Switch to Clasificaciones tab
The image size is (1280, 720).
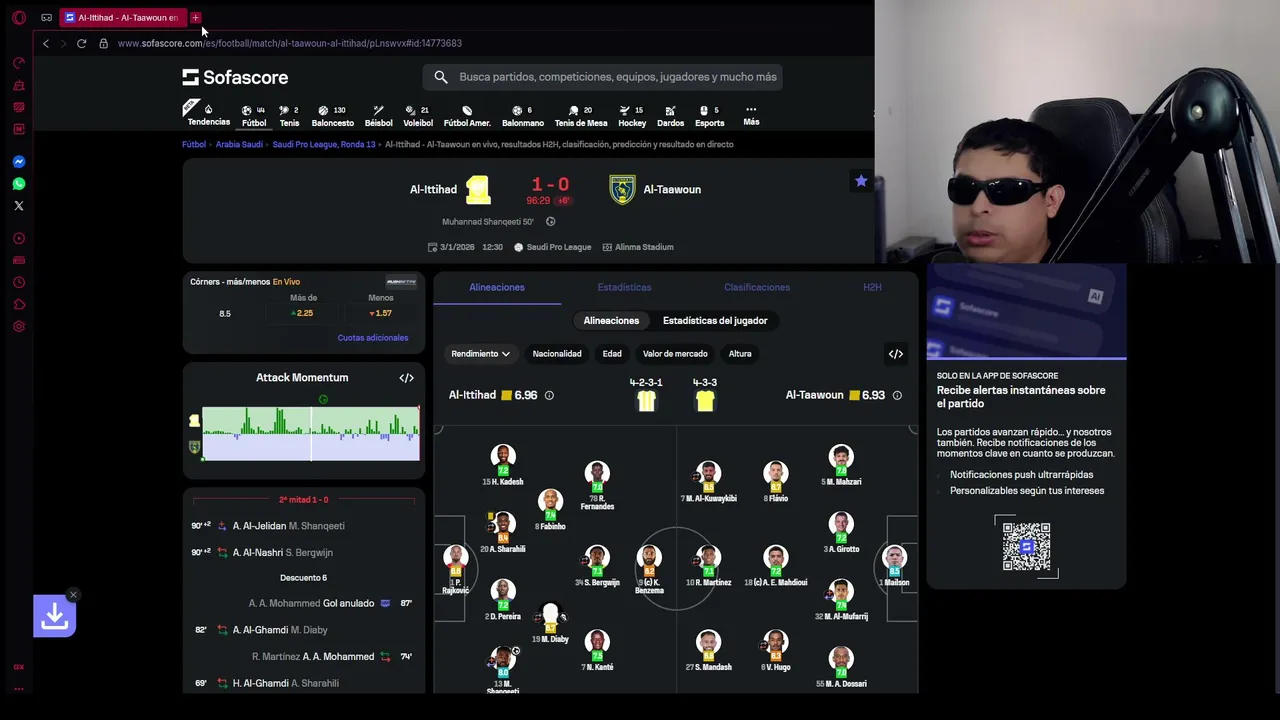[x=757, y=287]
